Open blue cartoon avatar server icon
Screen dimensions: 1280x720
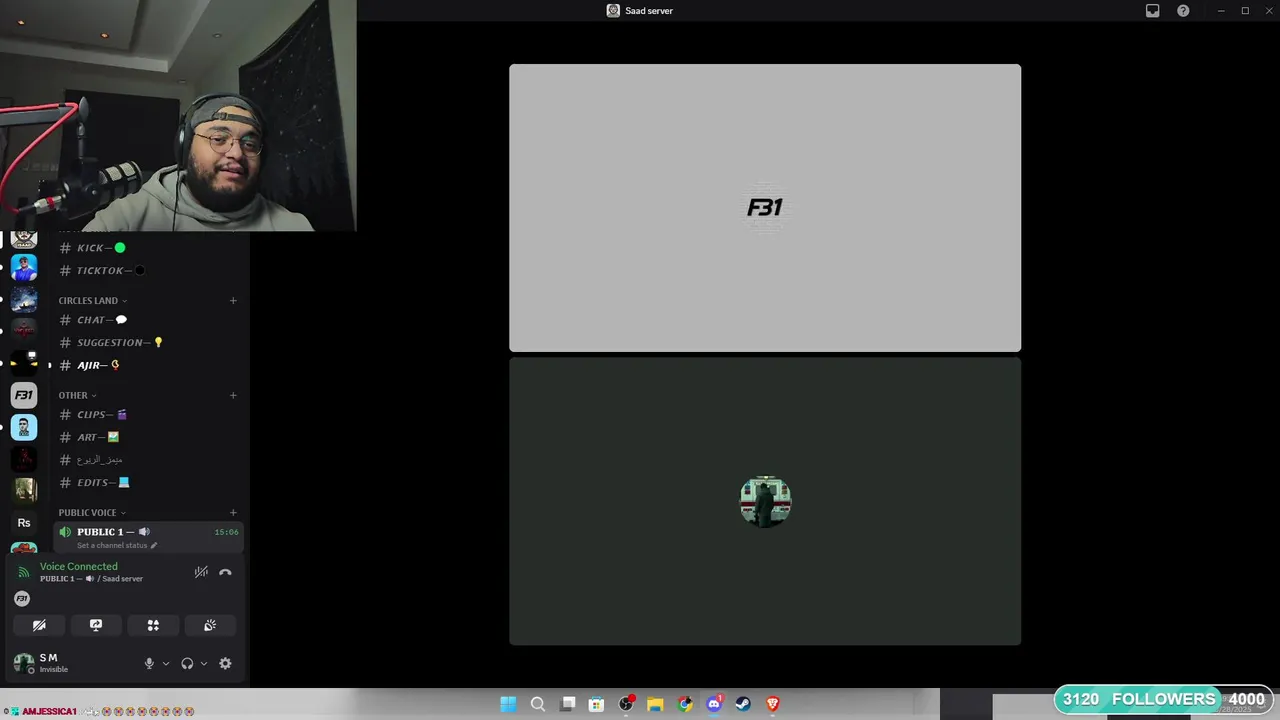24,268
